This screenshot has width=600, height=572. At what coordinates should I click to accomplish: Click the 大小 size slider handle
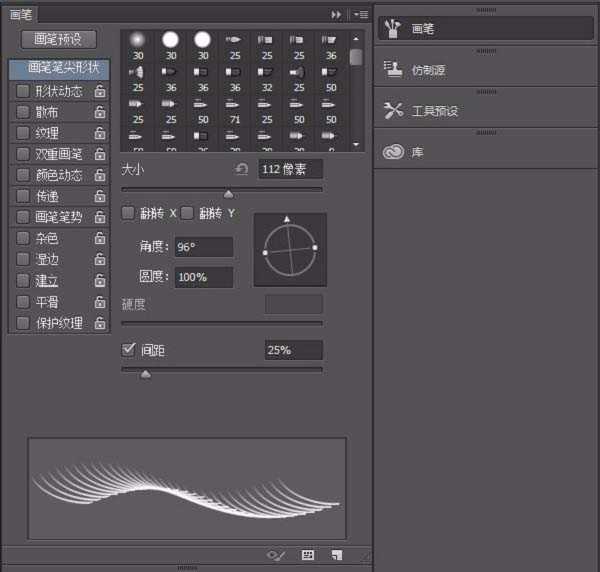coord(228,194)
